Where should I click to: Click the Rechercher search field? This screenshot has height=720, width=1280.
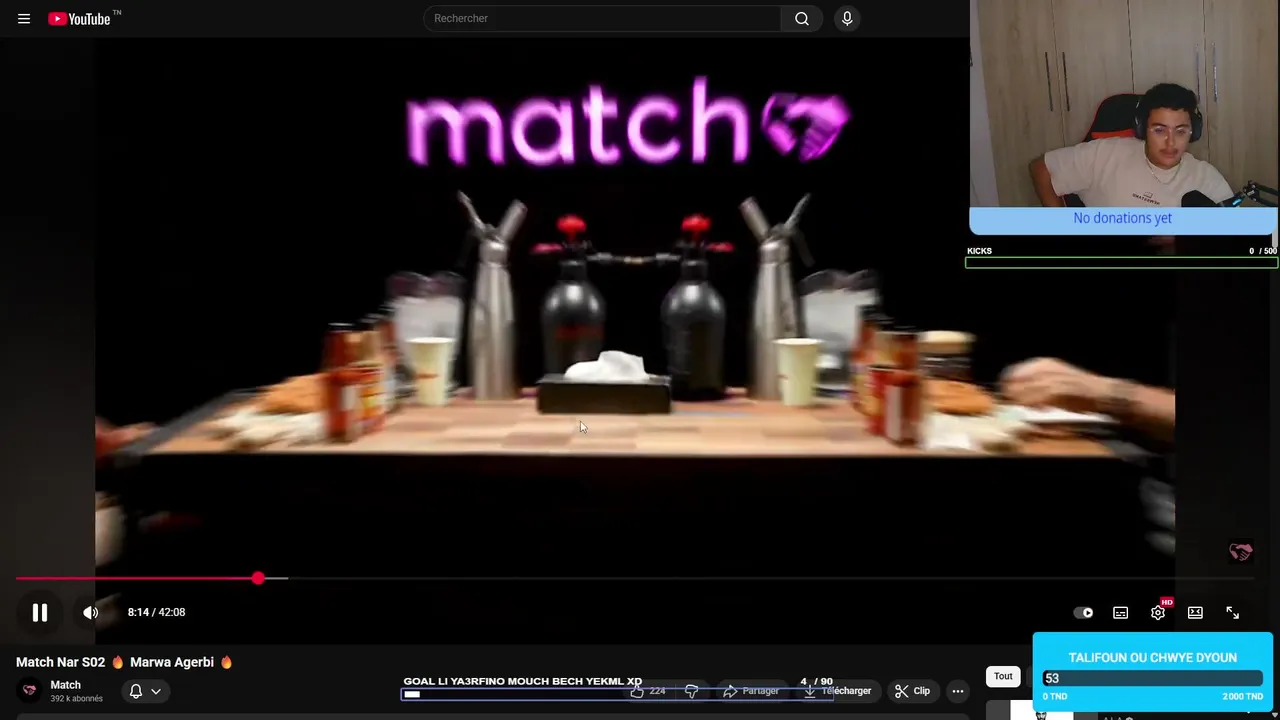pyautogui.click(x=602, y=18)
